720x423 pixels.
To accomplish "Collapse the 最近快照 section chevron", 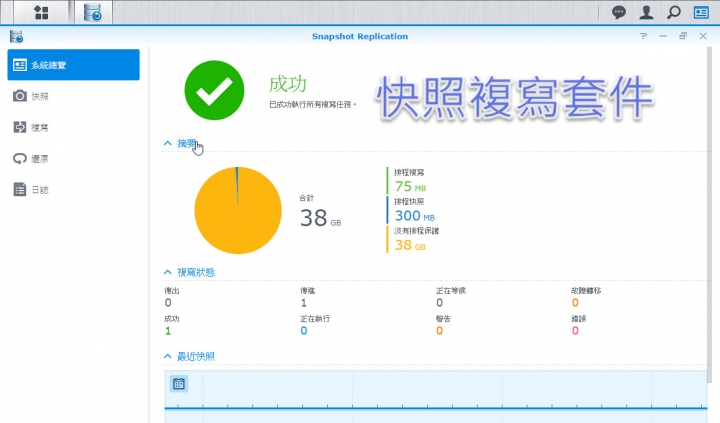I will (x=168, y=356).
